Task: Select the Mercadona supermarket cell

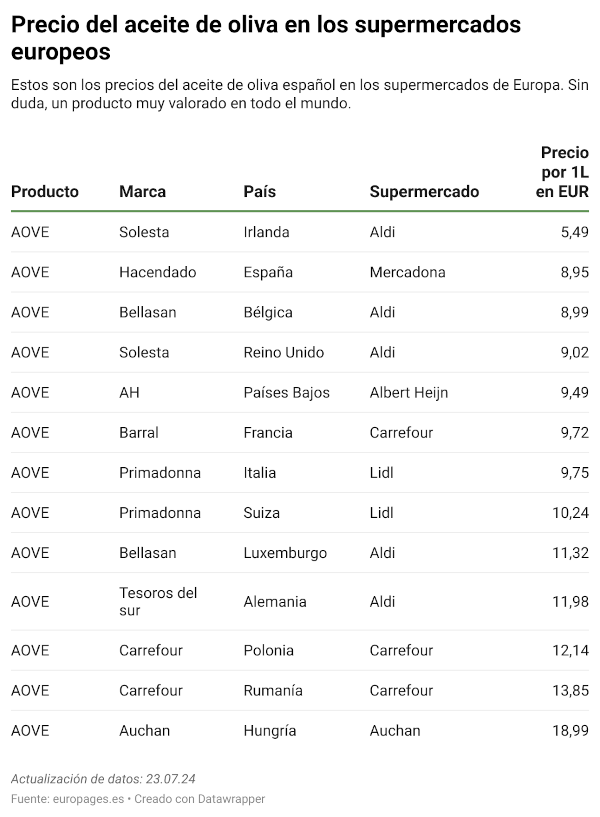Action: 407,272
